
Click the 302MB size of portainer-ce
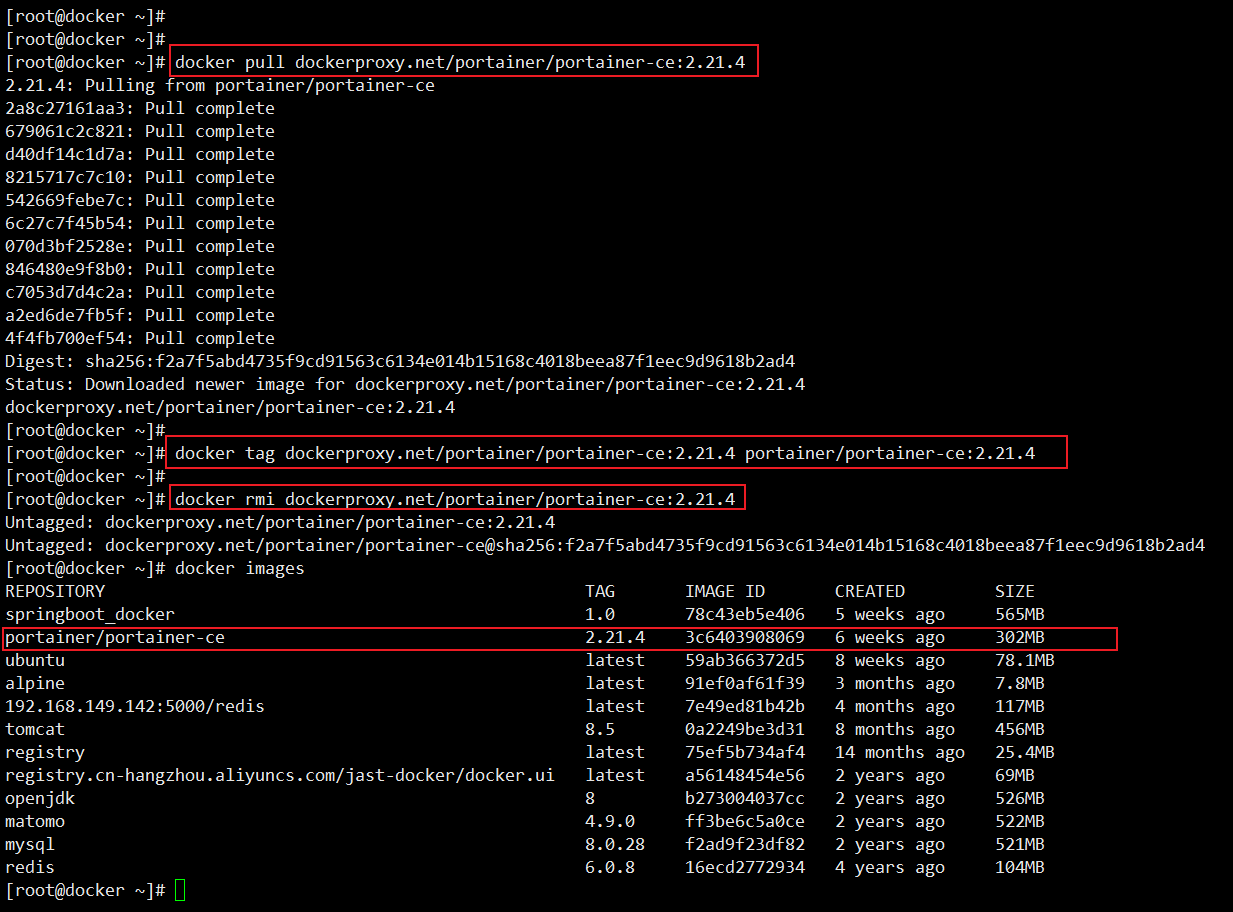click(x=1020, y=637)
